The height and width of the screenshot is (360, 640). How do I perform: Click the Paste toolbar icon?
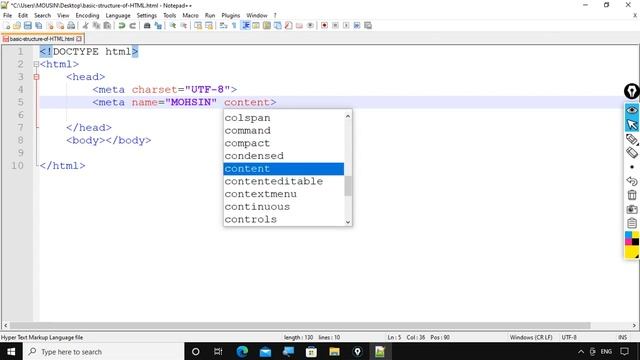coord(107,25)
